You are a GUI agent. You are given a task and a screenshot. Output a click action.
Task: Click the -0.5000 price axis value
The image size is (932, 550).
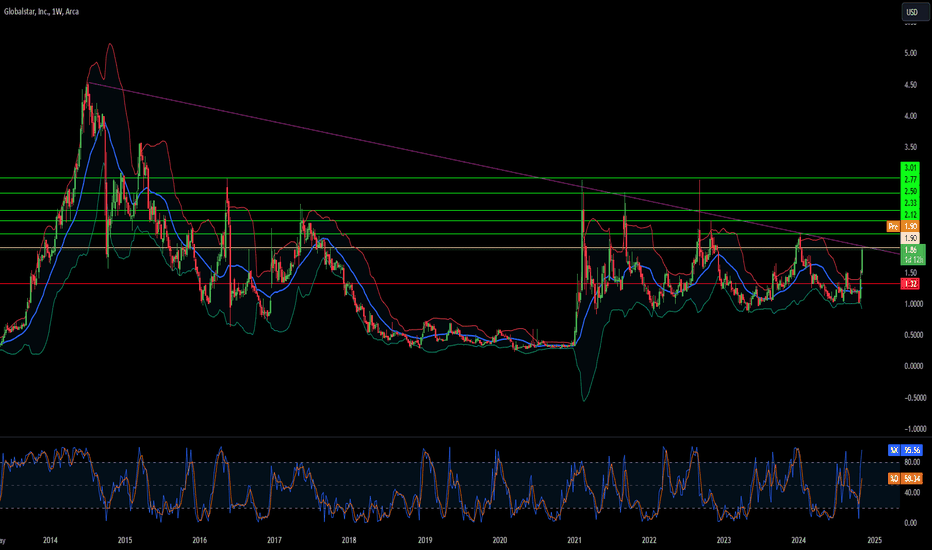(x=915, y=398)
